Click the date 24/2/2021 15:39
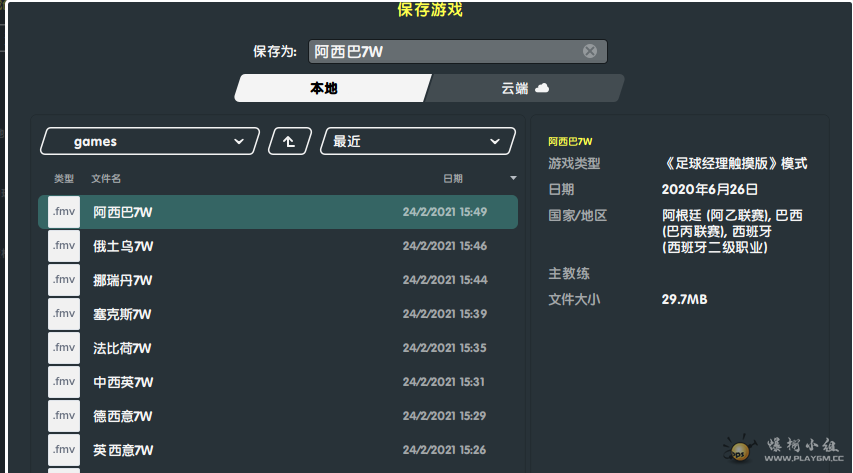Image resolution: width=853 pixels, height=473 pixels. pyautogui.click(x=445, y=314)
